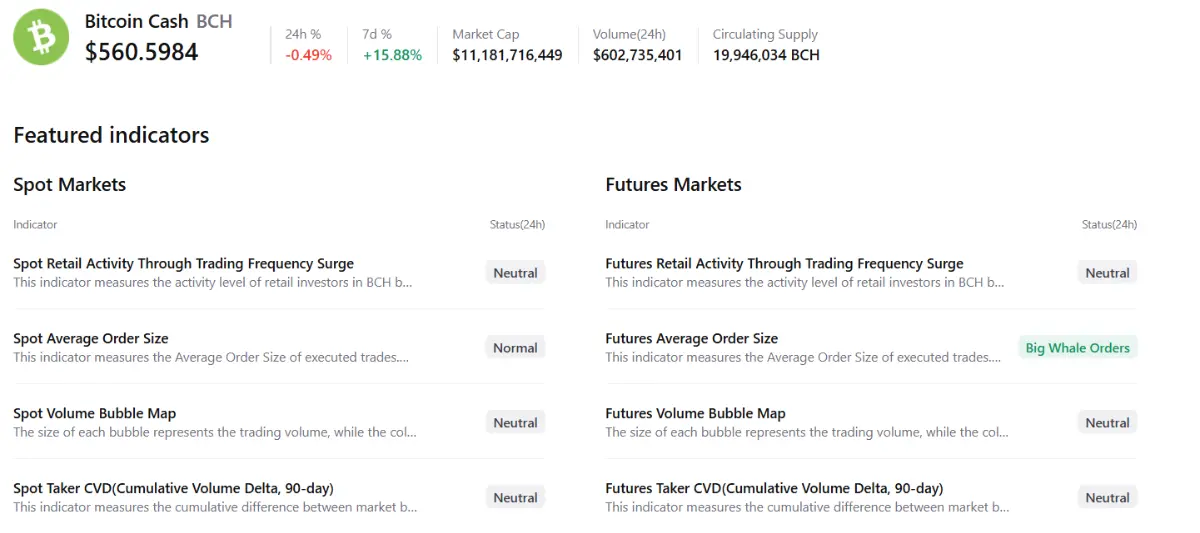This screenshot has width=1200, height=533.
Task: Click Neutral badge for Spot Volume Bubble Map
Action: point(515,423)
